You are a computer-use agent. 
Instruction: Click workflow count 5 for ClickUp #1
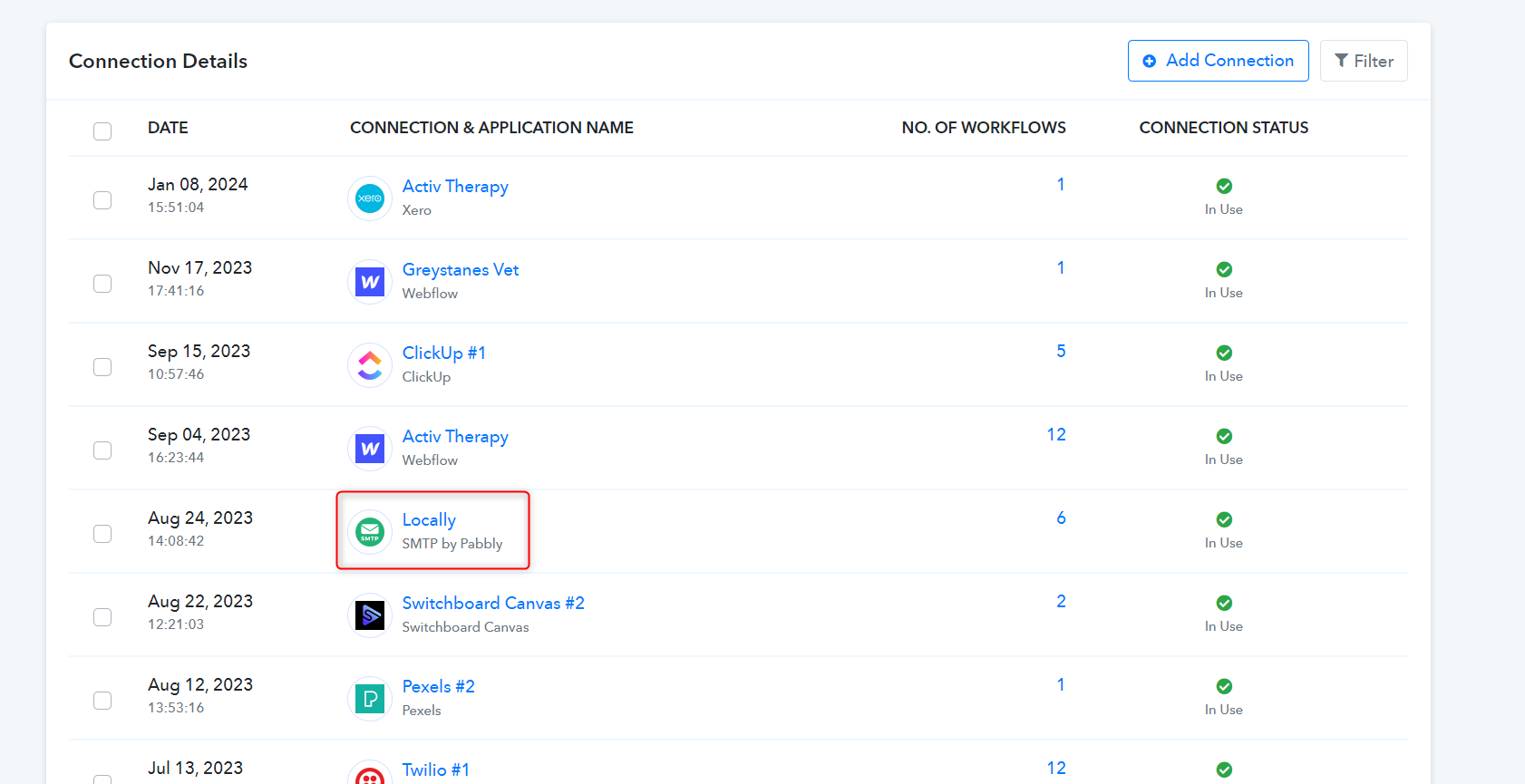(x=1061, y=351)
